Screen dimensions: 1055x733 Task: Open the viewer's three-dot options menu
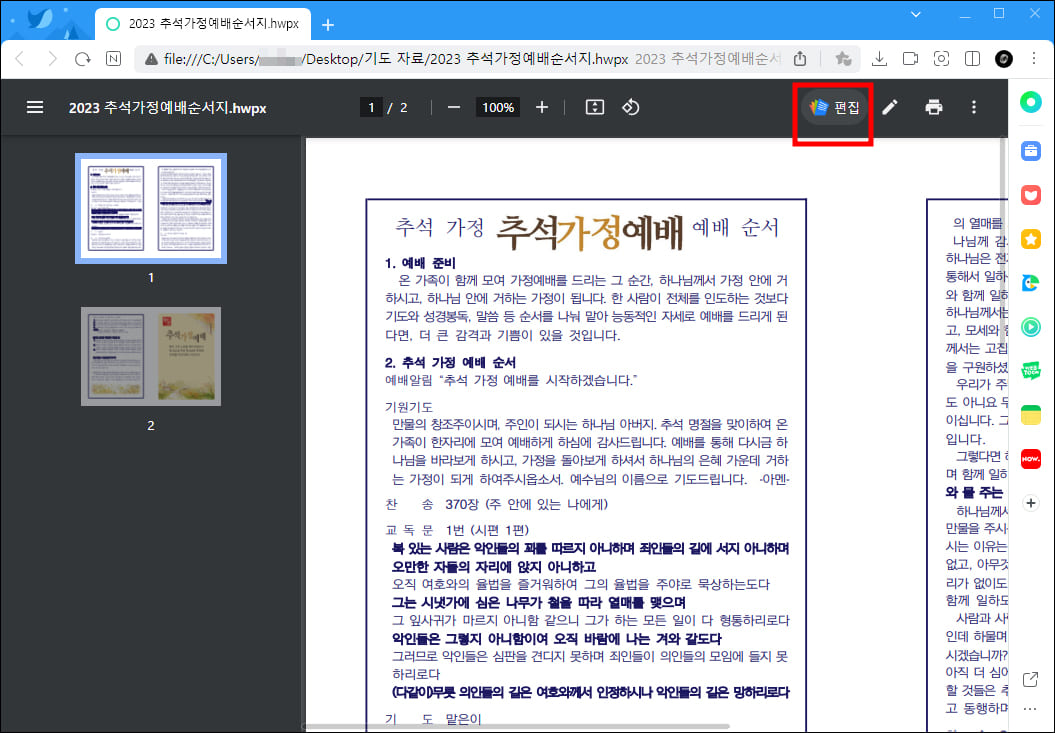(973, 107)
